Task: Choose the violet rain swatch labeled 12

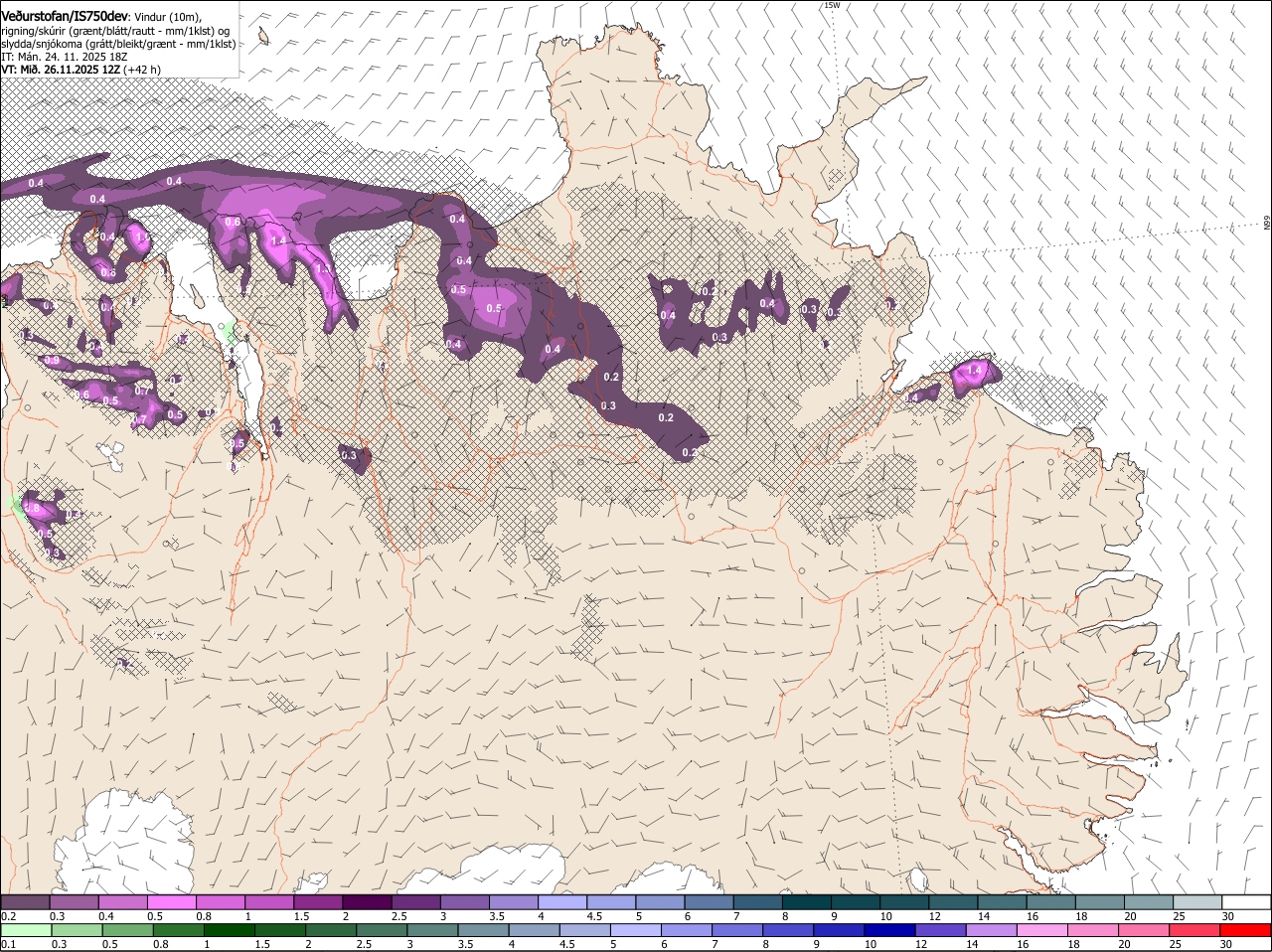Action: (x=941, y=930)
